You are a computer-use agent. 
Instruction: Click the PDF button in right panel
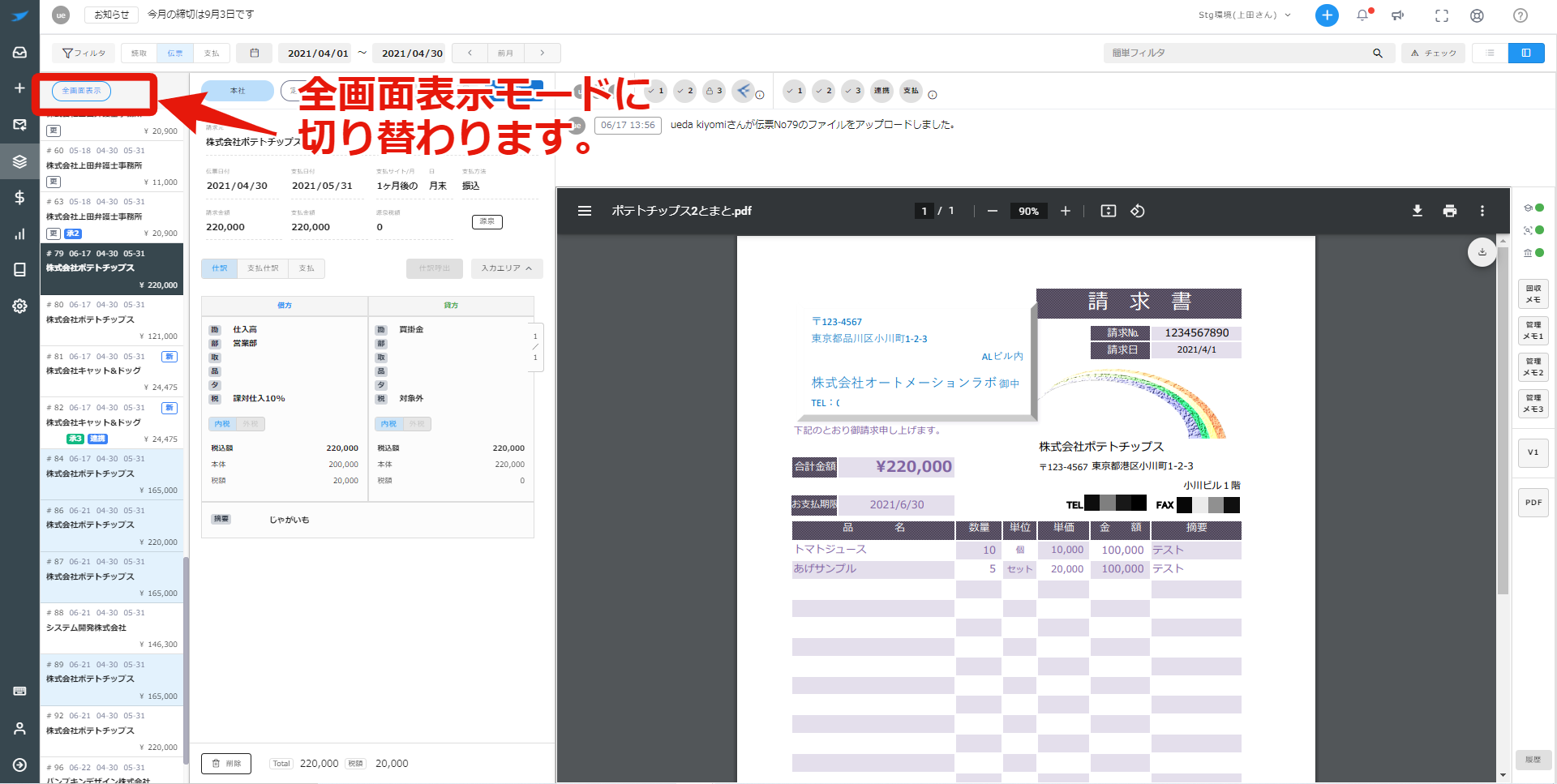pos(1533,503)
